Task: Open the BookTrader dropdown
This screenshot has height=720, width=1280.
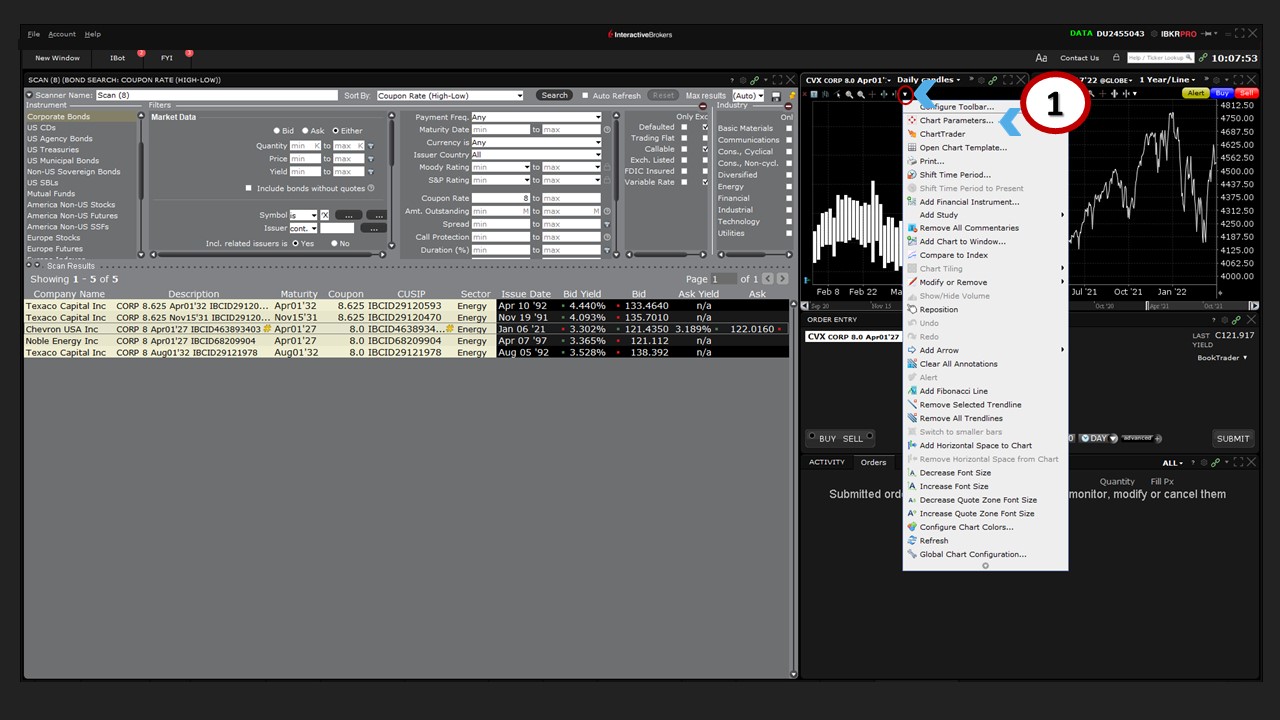Action: pos(1222,357)
